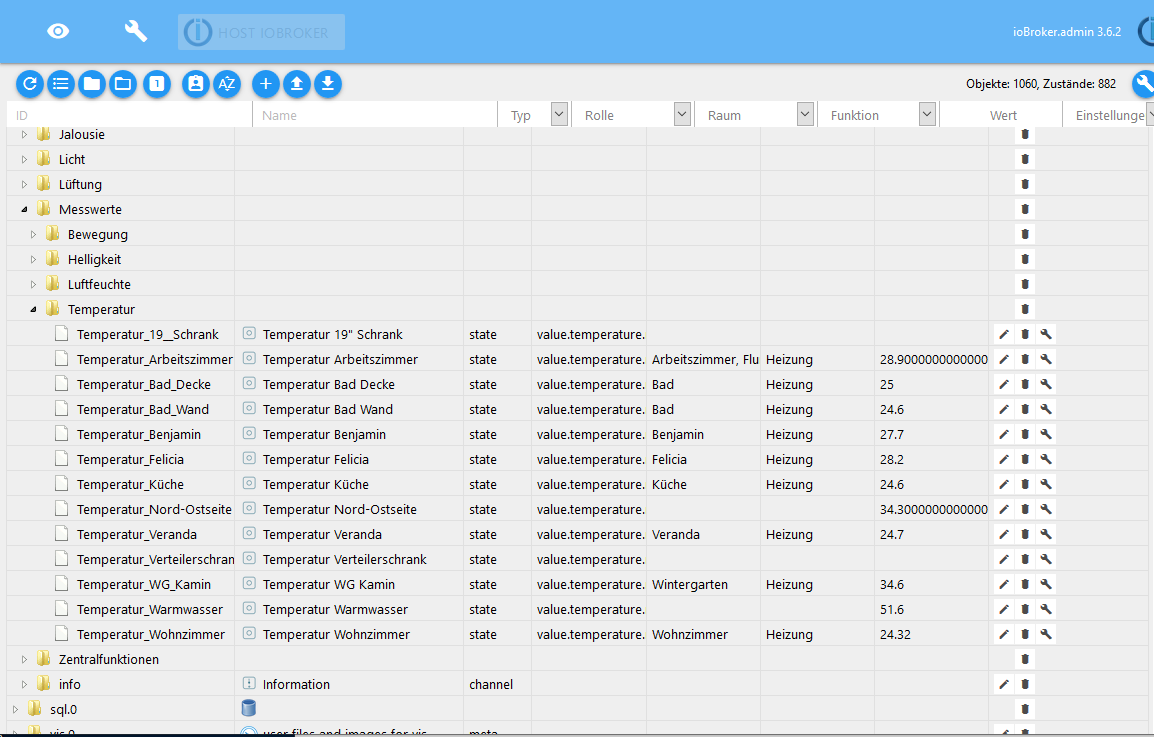The image size is (1154, 737).
Task: Click the expand-one-level button marked 1
Action: pyautogui.click(x=157, y=84)
